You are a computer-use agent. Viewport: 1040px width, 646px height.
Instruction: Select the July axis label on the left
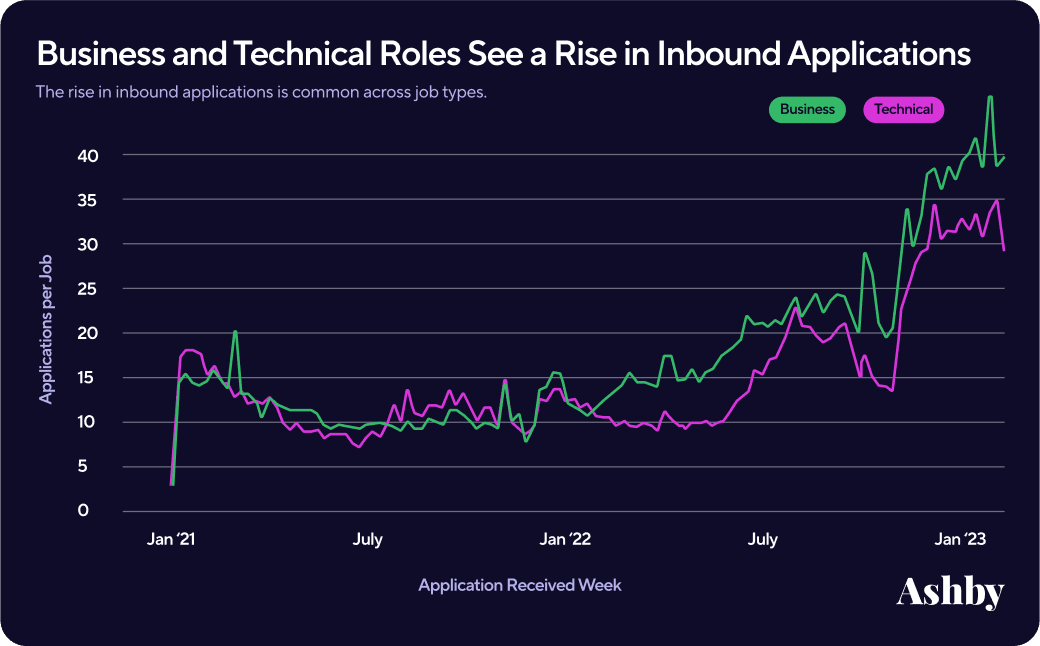[368, 538]
